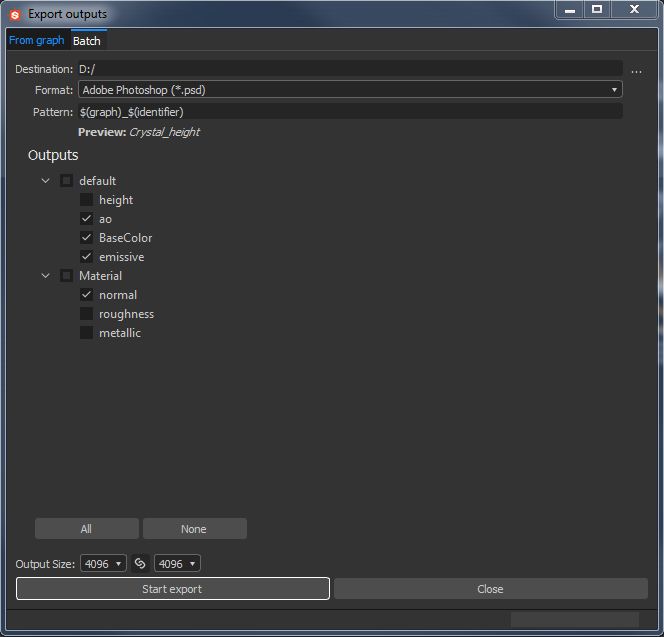Screen dimensions: 664x637
Task: Uncheck the BaseColor output checkbox
Action: coord(86,238)
